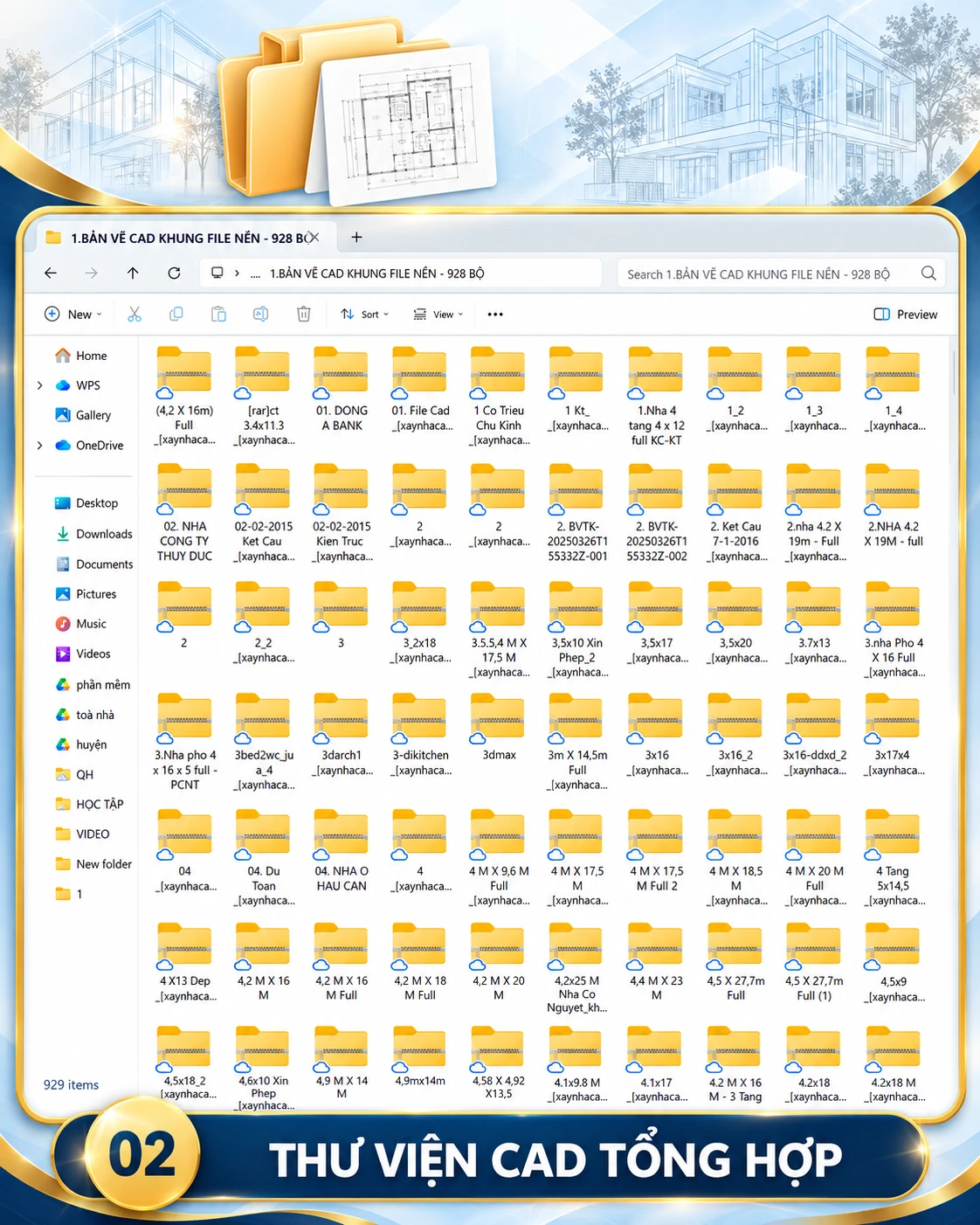
Task: Open Documents in the sidebar
Action: 94,564
